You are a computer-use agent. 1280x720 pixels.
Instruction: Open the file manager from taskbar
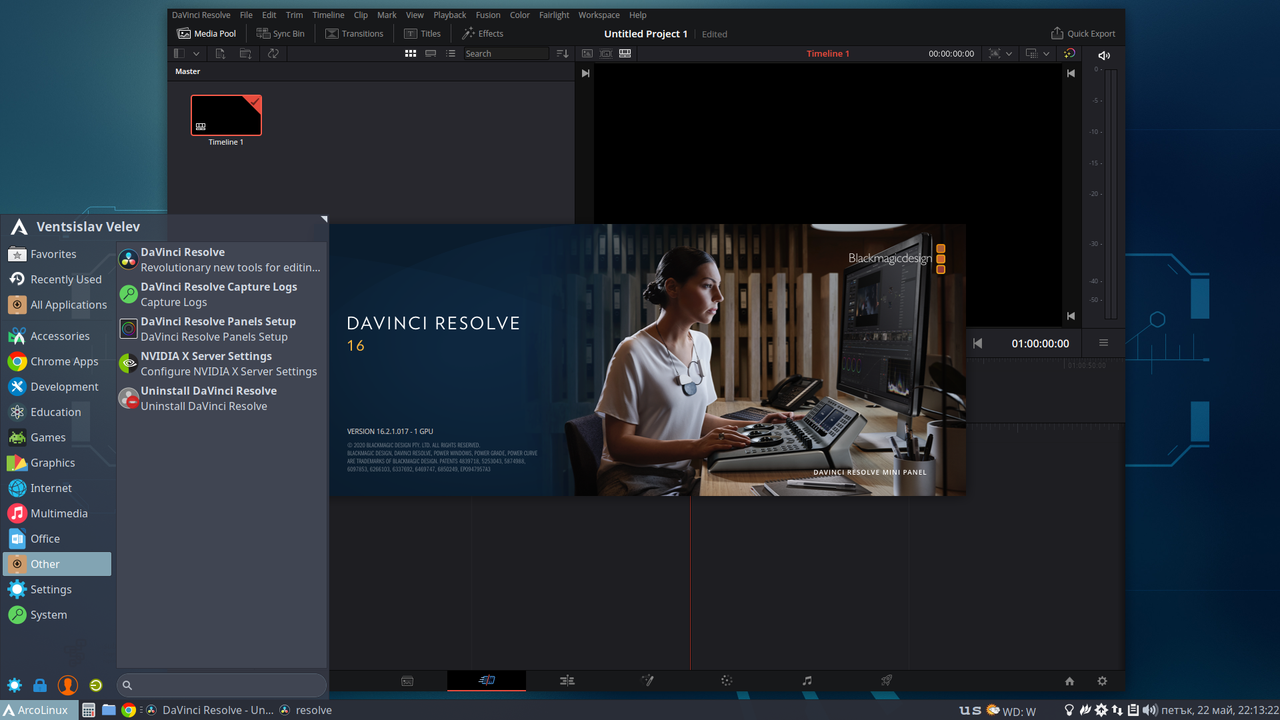pos(109,710)
